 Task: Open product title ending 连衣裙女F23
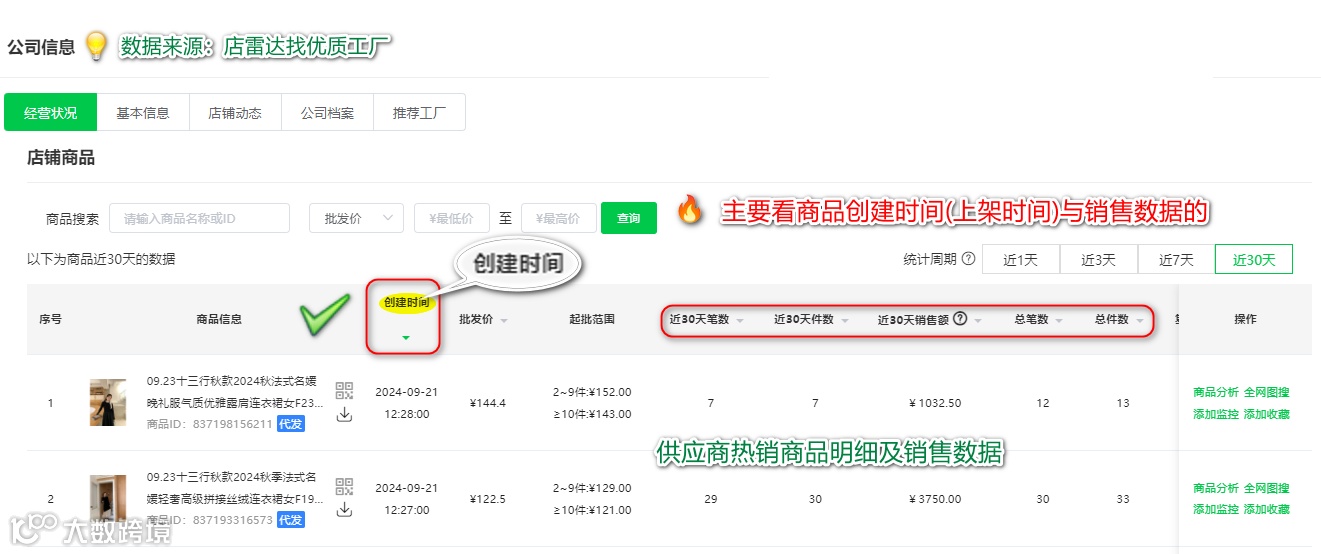point(235,391)
